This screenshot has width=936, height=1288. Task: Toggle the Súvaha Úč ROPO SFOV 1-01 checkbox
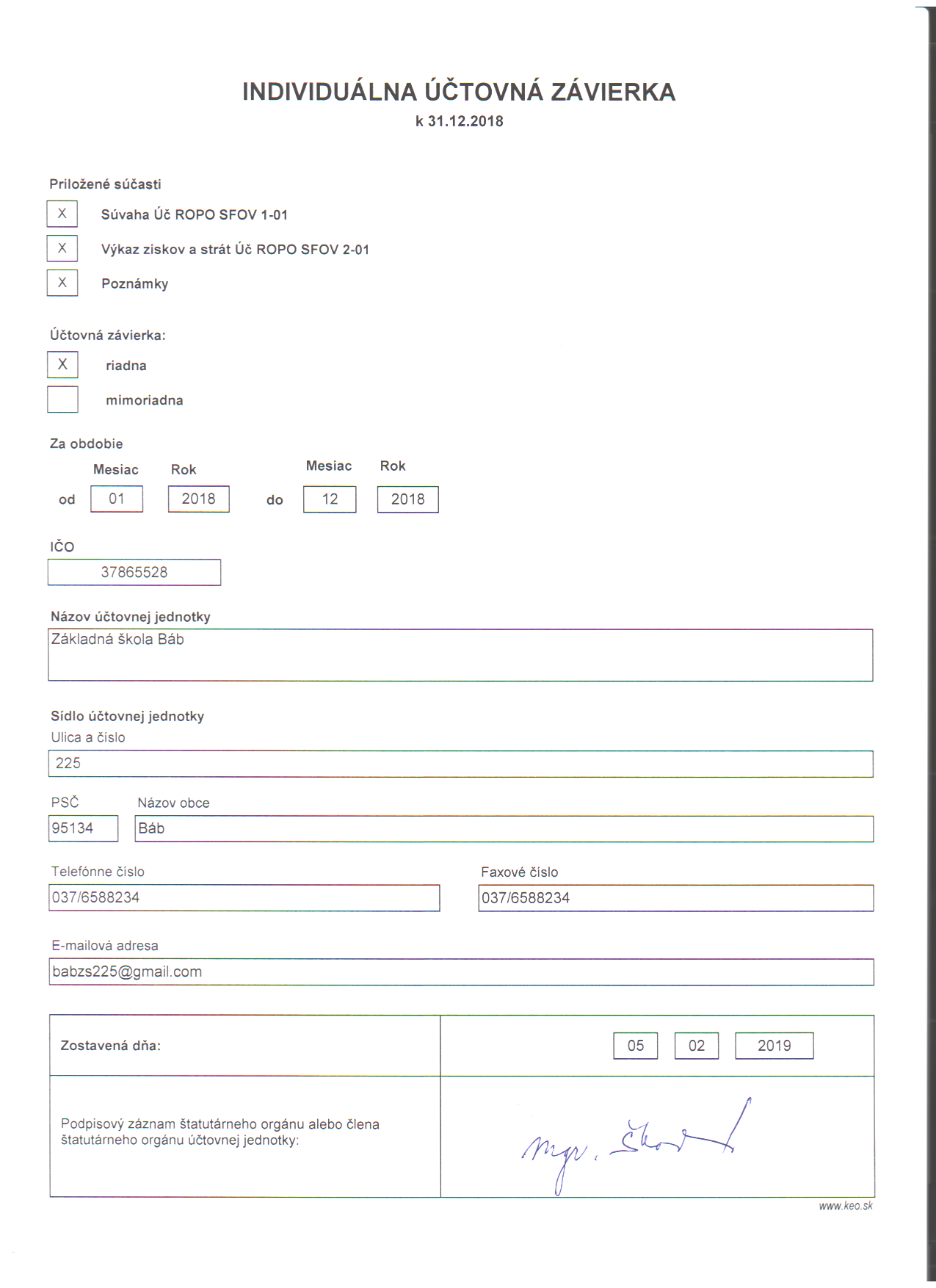[x=62, y=214]
